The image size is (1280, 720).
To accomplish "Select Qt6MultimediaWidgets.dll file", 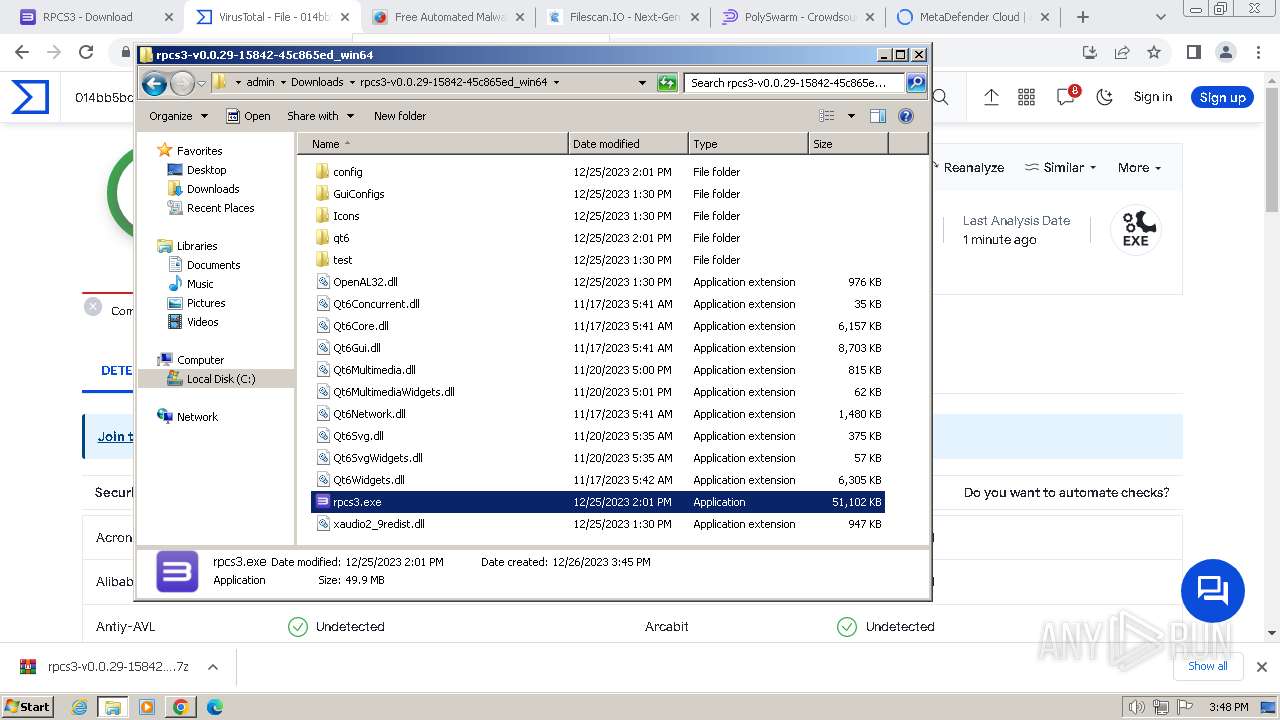I will pos(393,392).
